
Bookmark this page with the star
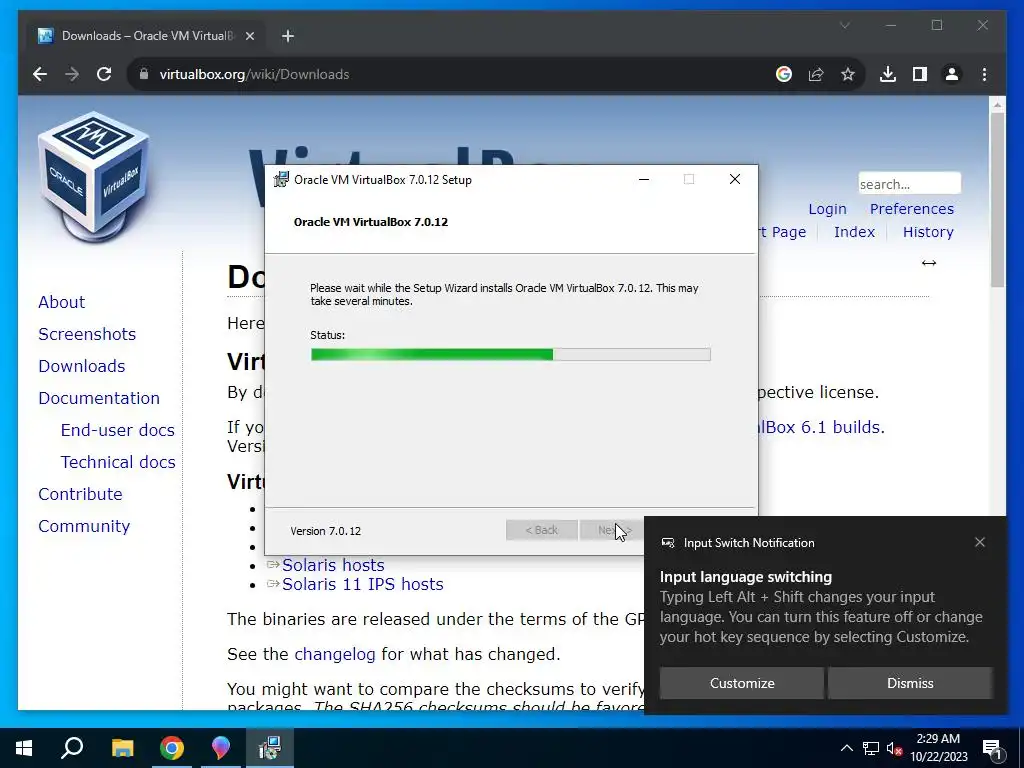click(848, 74)
